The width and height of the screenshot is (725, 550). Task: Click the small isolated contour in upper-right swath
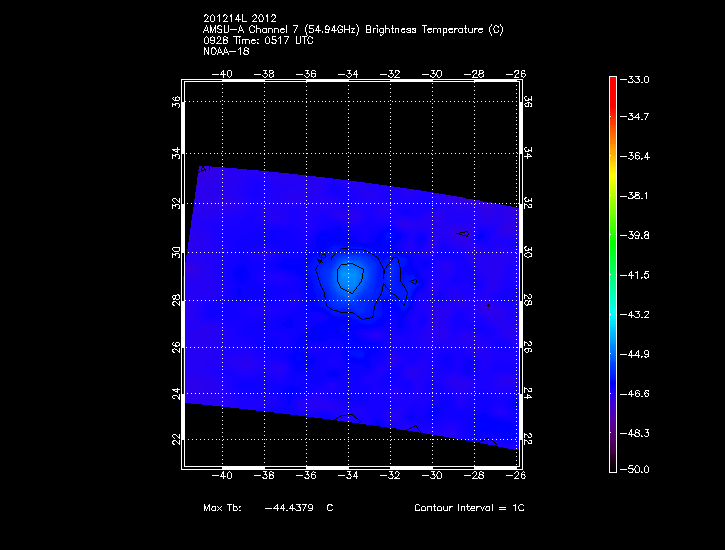[x=463, y=234]
